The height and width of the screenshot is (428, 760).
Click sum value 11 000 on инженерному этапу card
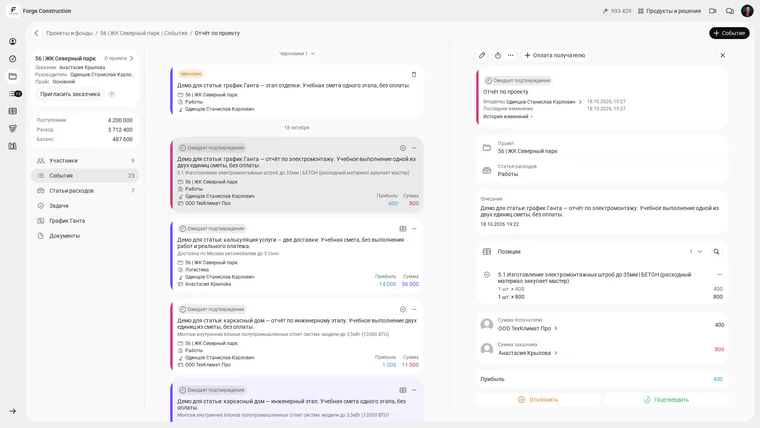410,365
